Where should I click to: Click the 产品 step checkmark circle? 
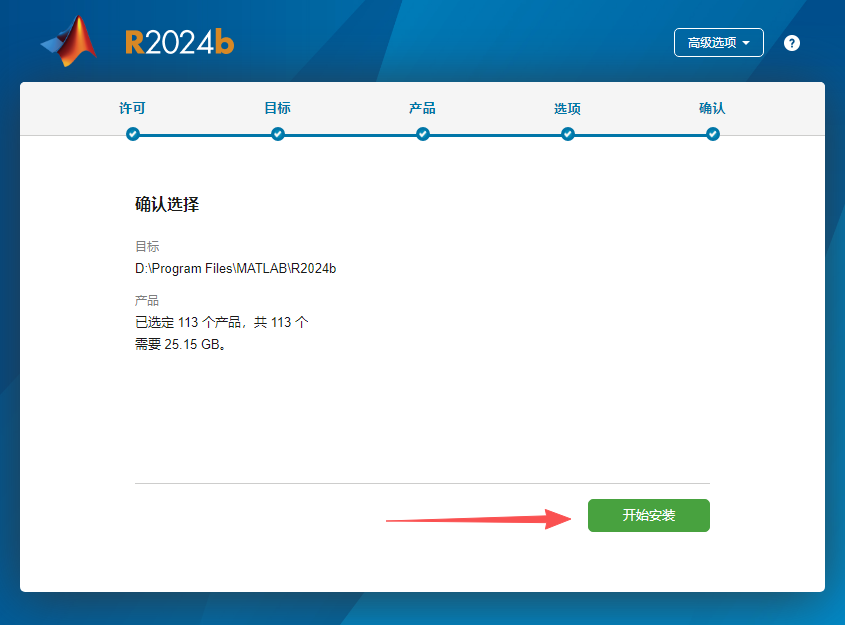[423, 133]
